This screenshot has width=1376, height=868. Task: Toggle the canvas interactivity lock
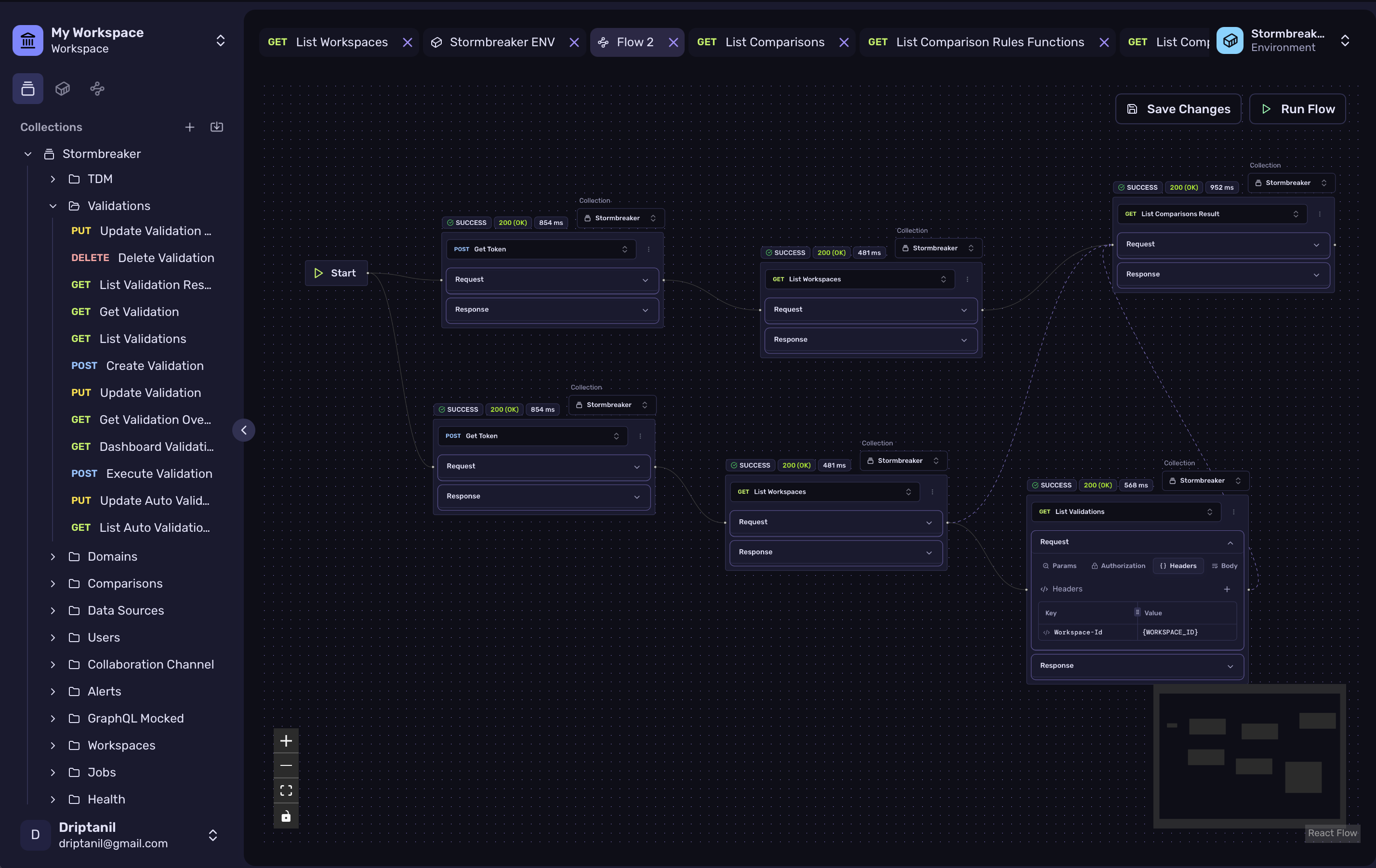(286, 816)
